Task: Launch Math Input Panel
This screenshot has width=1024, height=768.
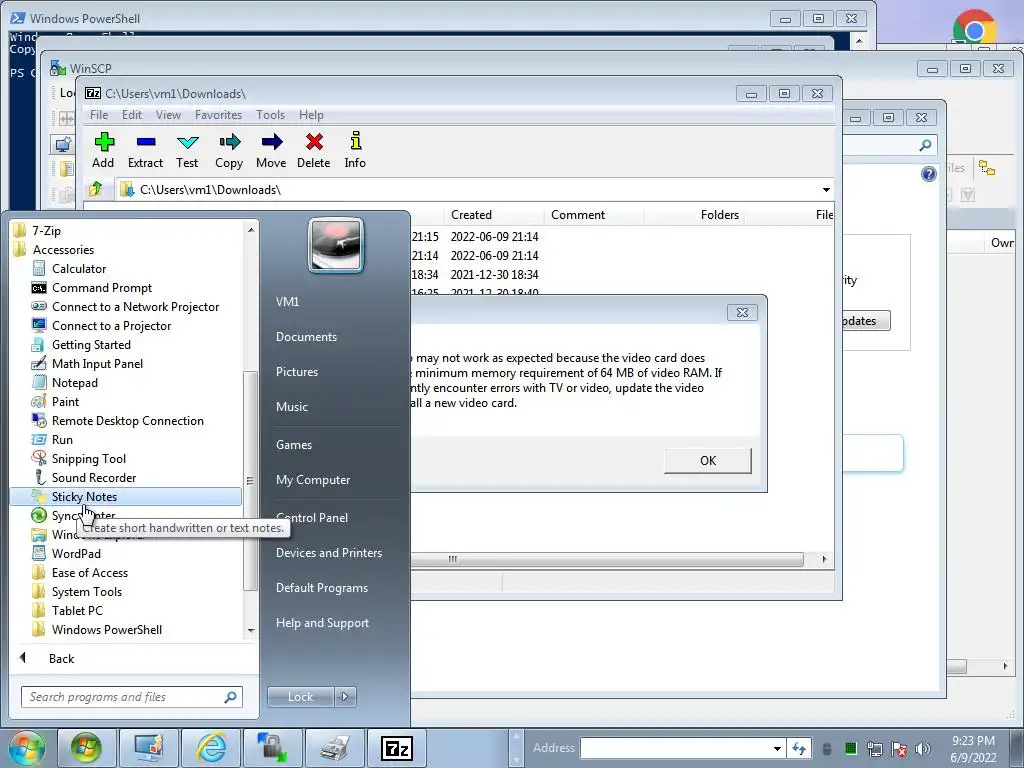Action: pyautogui.click(x=97, y=363)
